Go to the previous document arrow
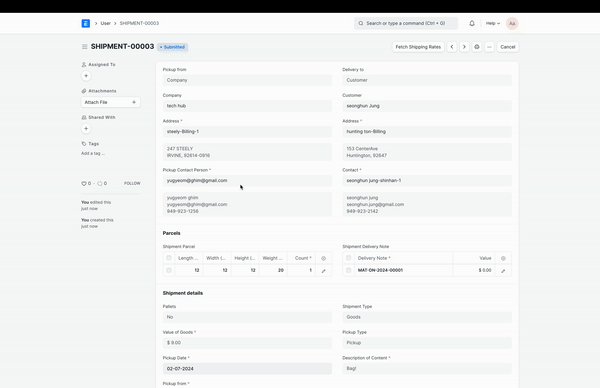This screenshot has width=600, height=388. point(452,47)
